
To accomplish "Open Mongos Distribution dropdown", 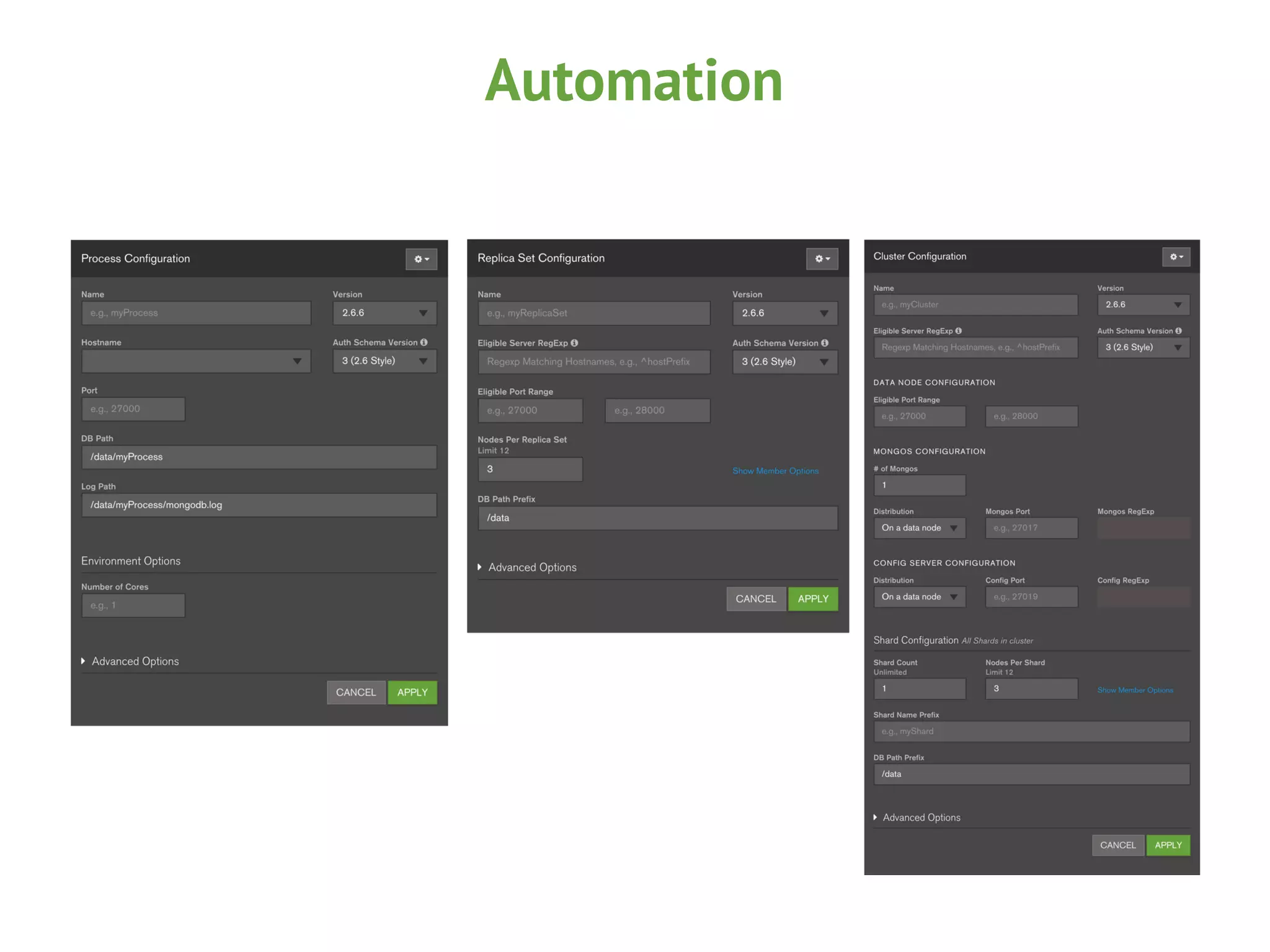I will click(920, 528).
